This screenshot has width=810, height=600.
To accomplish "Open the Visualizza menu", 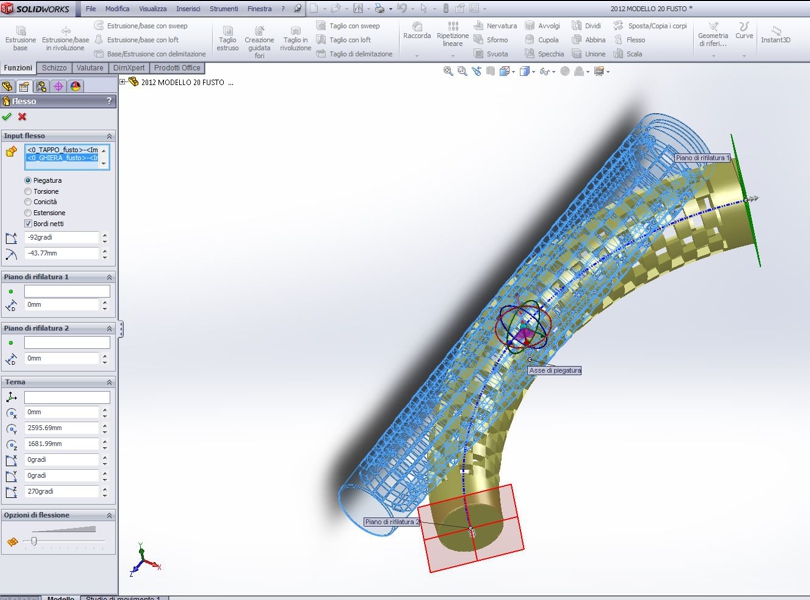I will pos(153,9).
